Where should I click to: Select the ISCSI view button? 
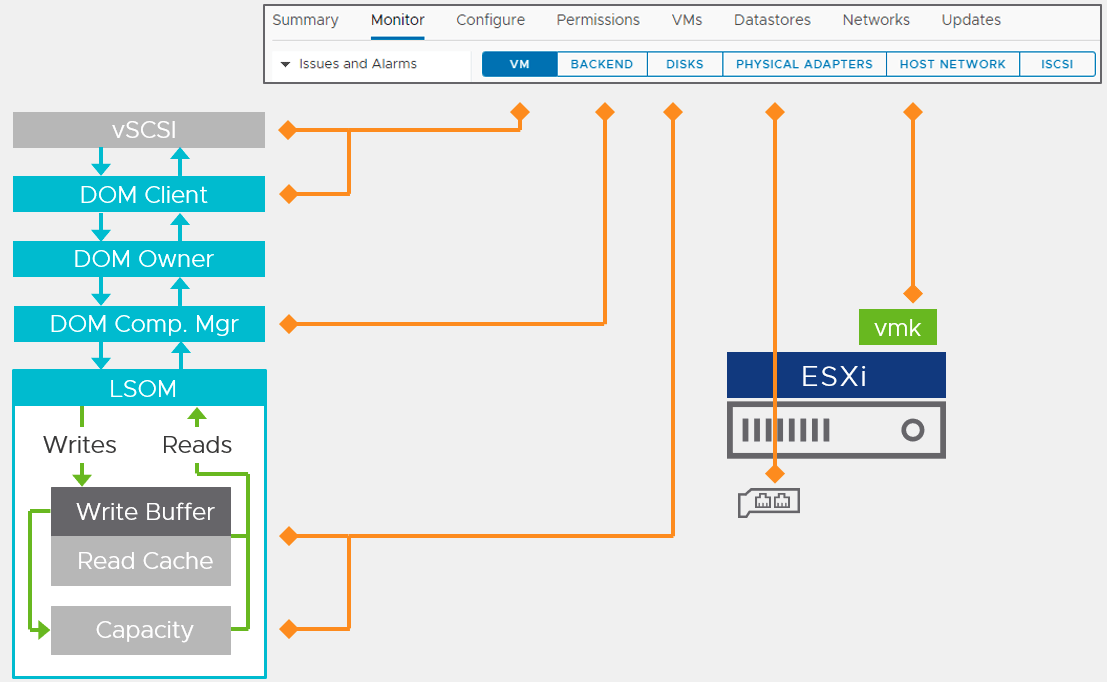point(1057,63)
